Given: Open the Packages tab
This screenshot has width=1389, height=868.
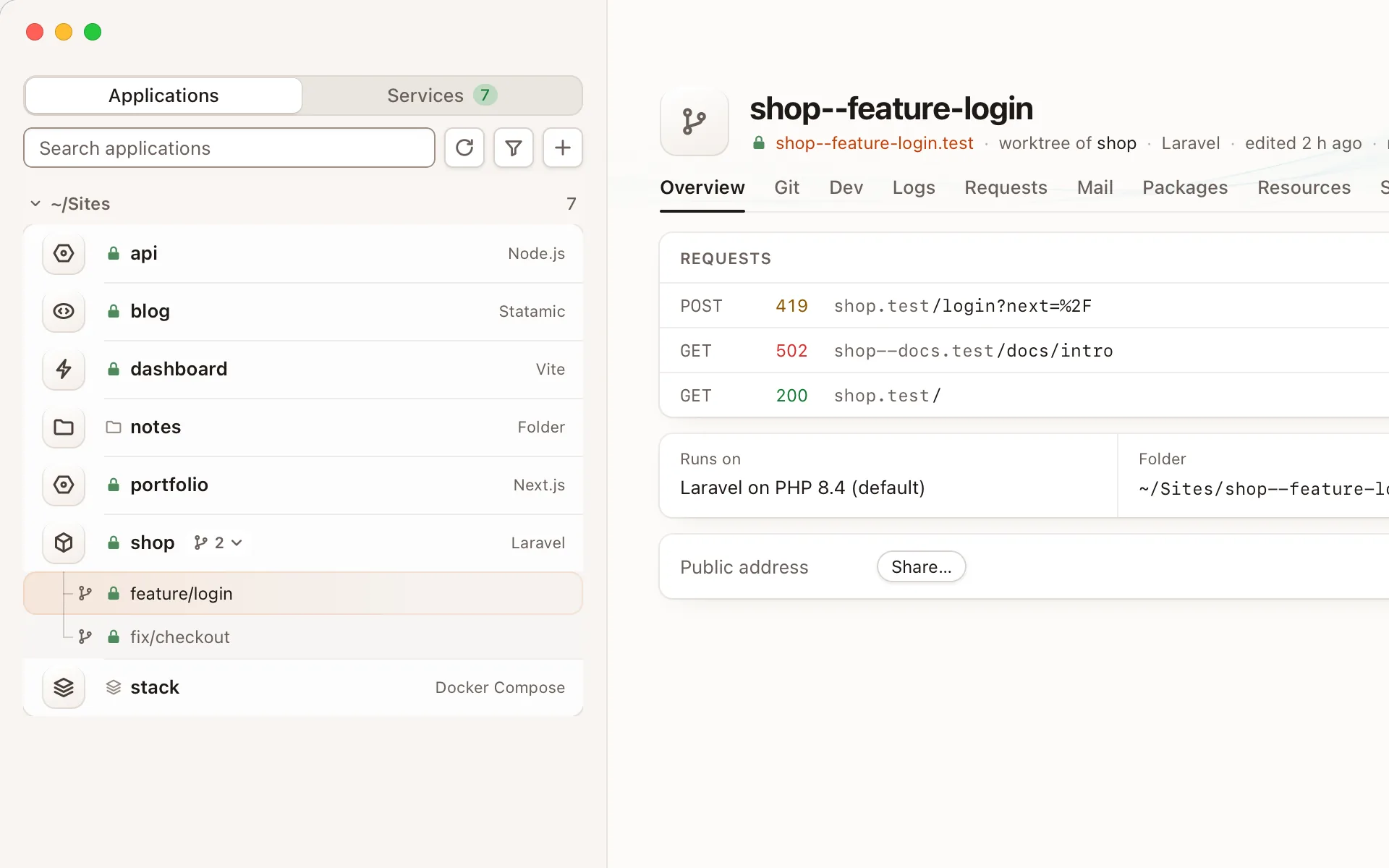Looking at the screenshot, I should [1185, 187].
